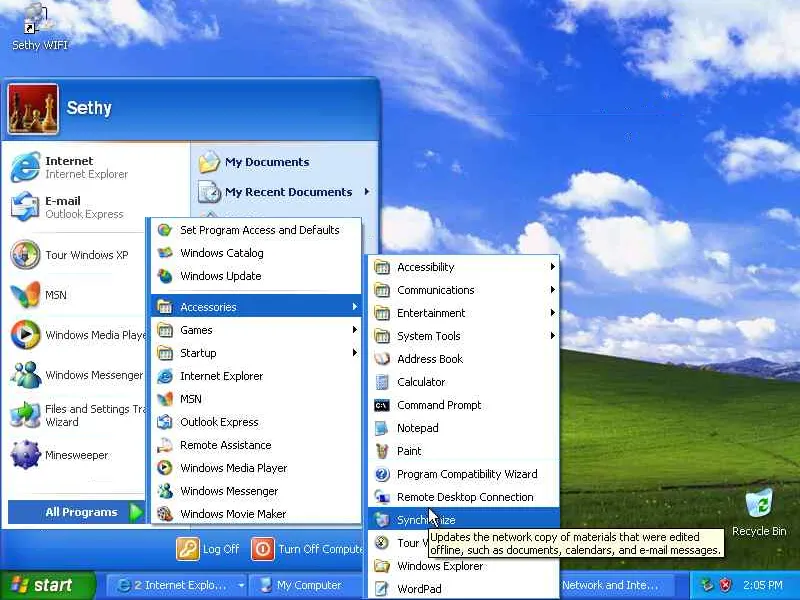The height and width of the screenshot is (600, 800).
Task: Click the Windows start button
Action: point(47,585)
